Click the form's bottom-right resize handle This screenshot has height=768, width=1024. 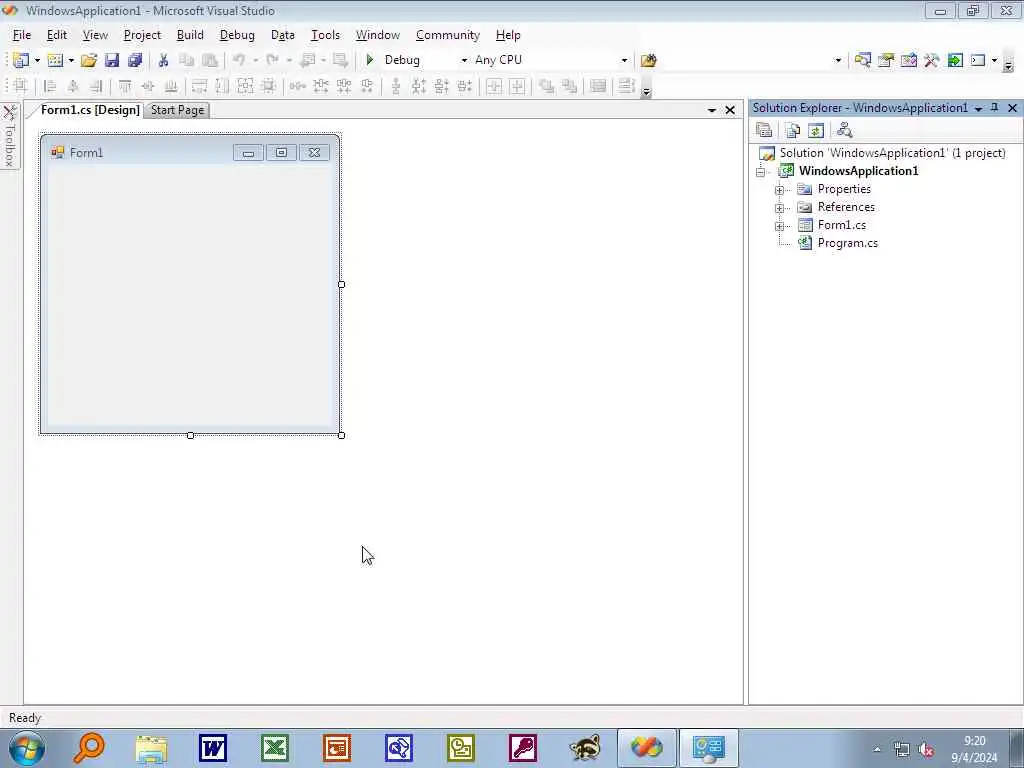coord(342,436)
